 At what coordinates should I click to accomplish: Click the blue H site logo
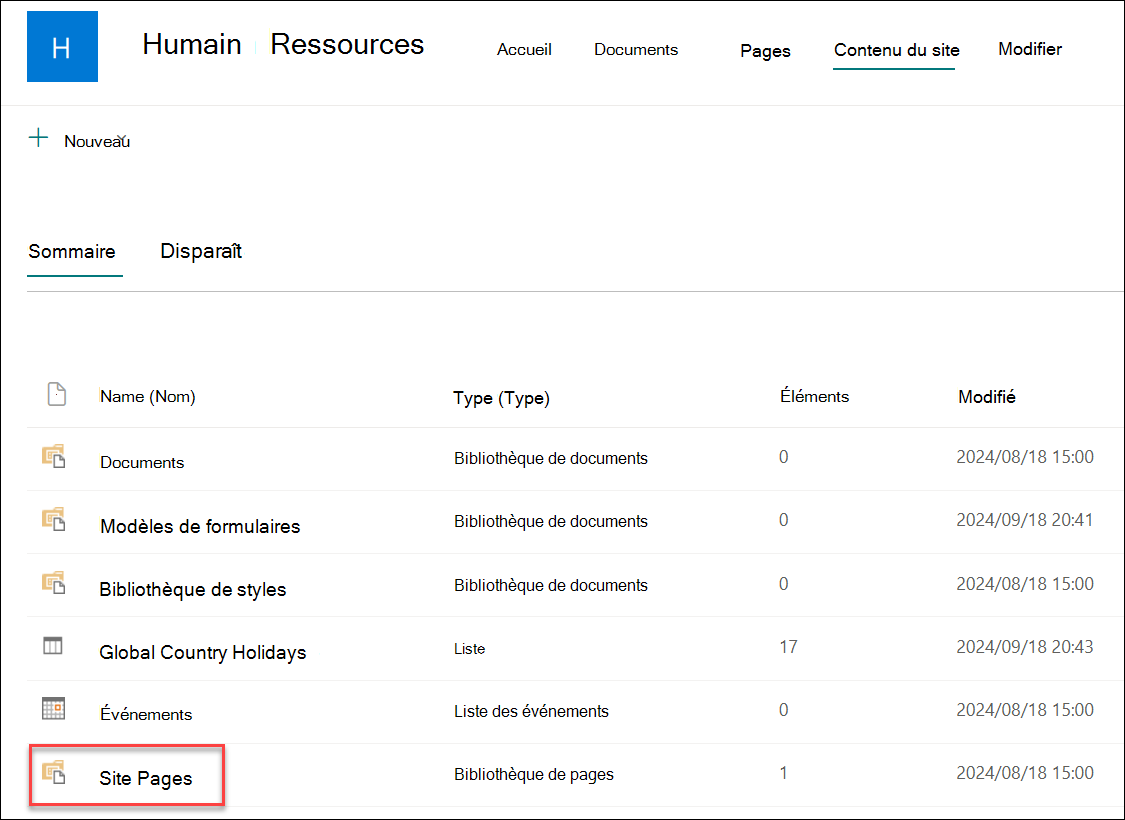62,47
